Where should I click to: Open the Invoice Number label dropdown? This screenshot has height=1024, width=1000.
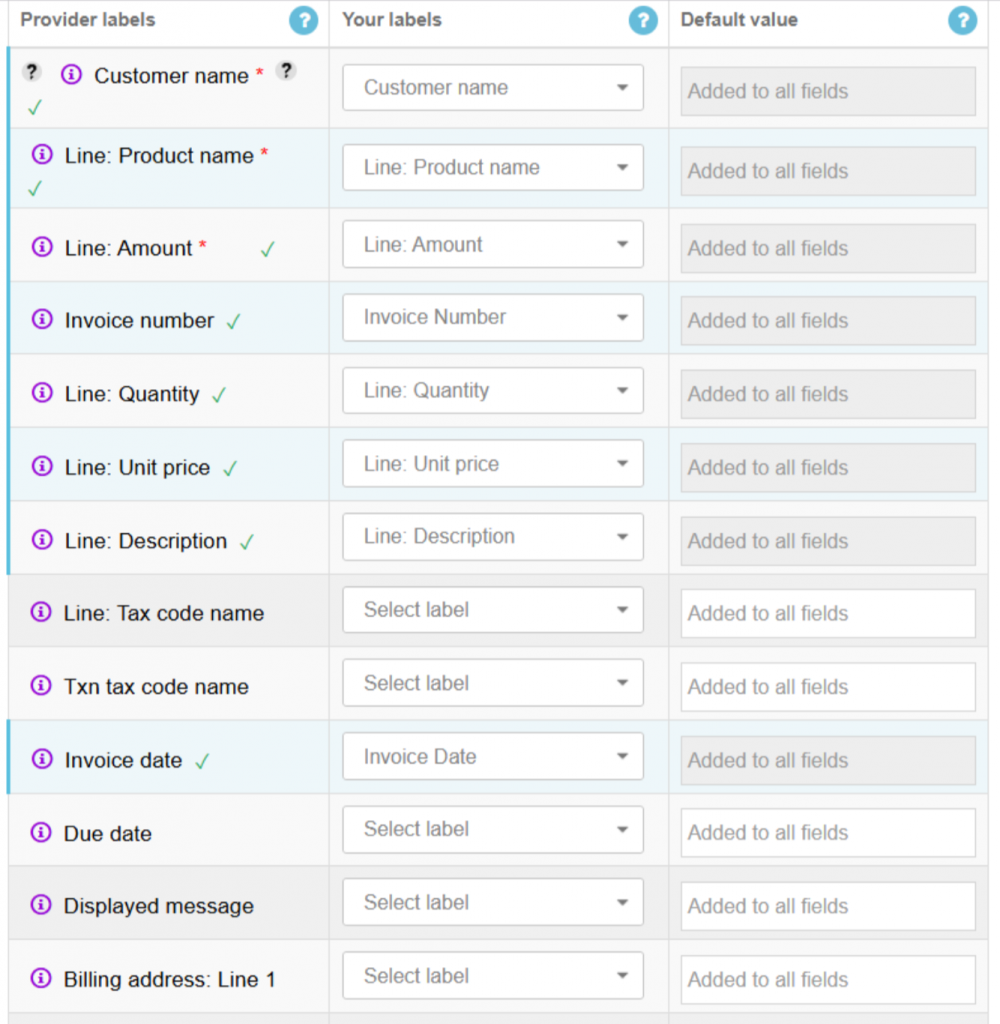pyautogui.click(x=493, y=318)
